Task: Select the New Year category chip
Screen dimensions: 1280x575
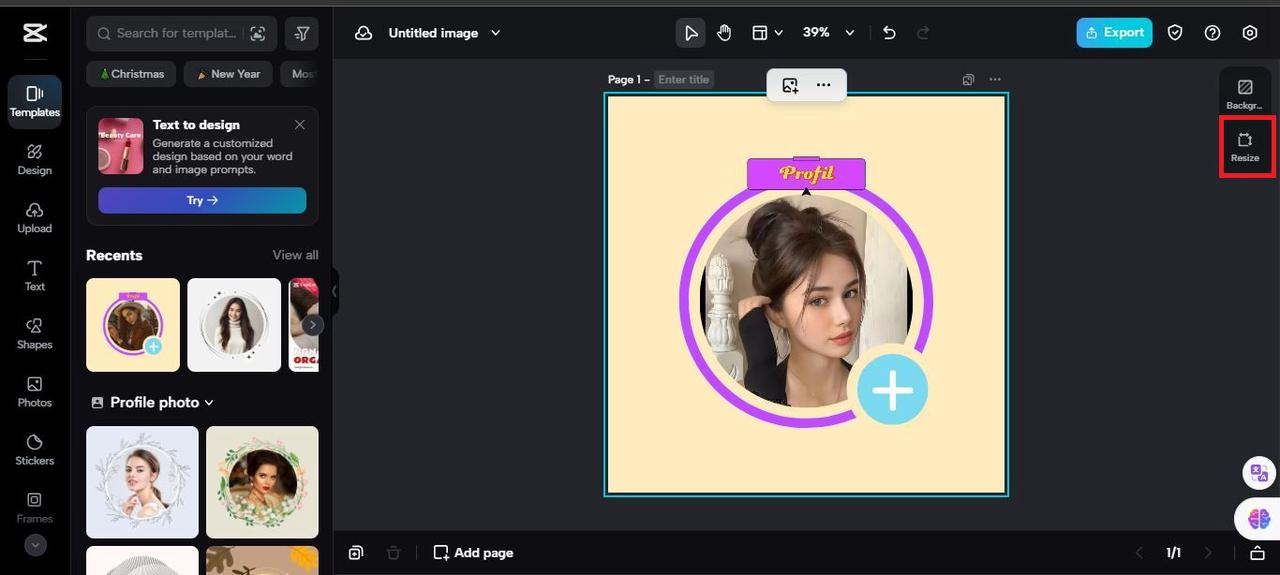Action: (x=229, y=74)
